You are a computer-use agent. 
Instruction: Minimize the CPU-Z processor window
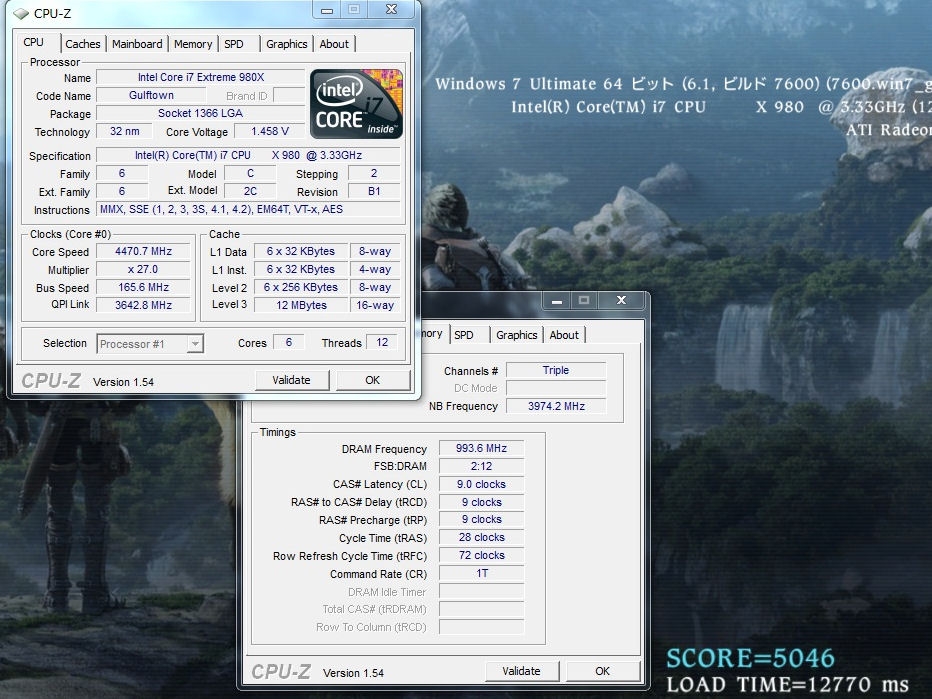(329, 10)
